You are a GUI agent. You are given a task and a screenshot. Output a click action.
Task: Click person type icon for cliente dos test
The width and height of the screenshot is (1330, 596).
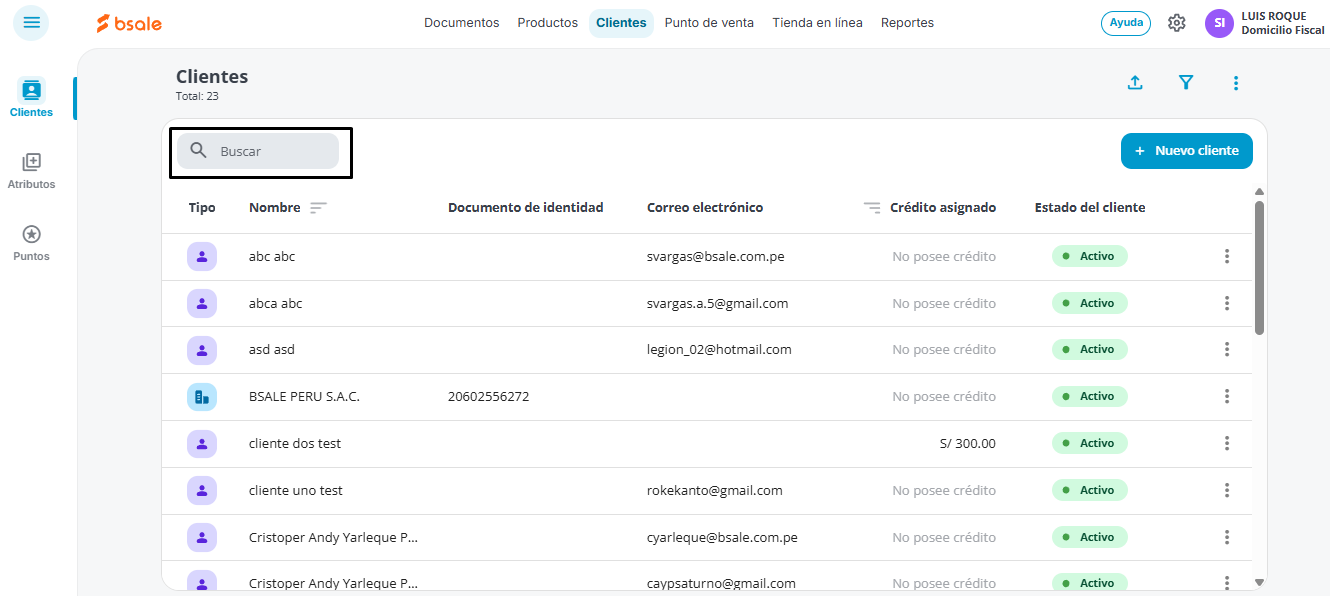point(202,443)
